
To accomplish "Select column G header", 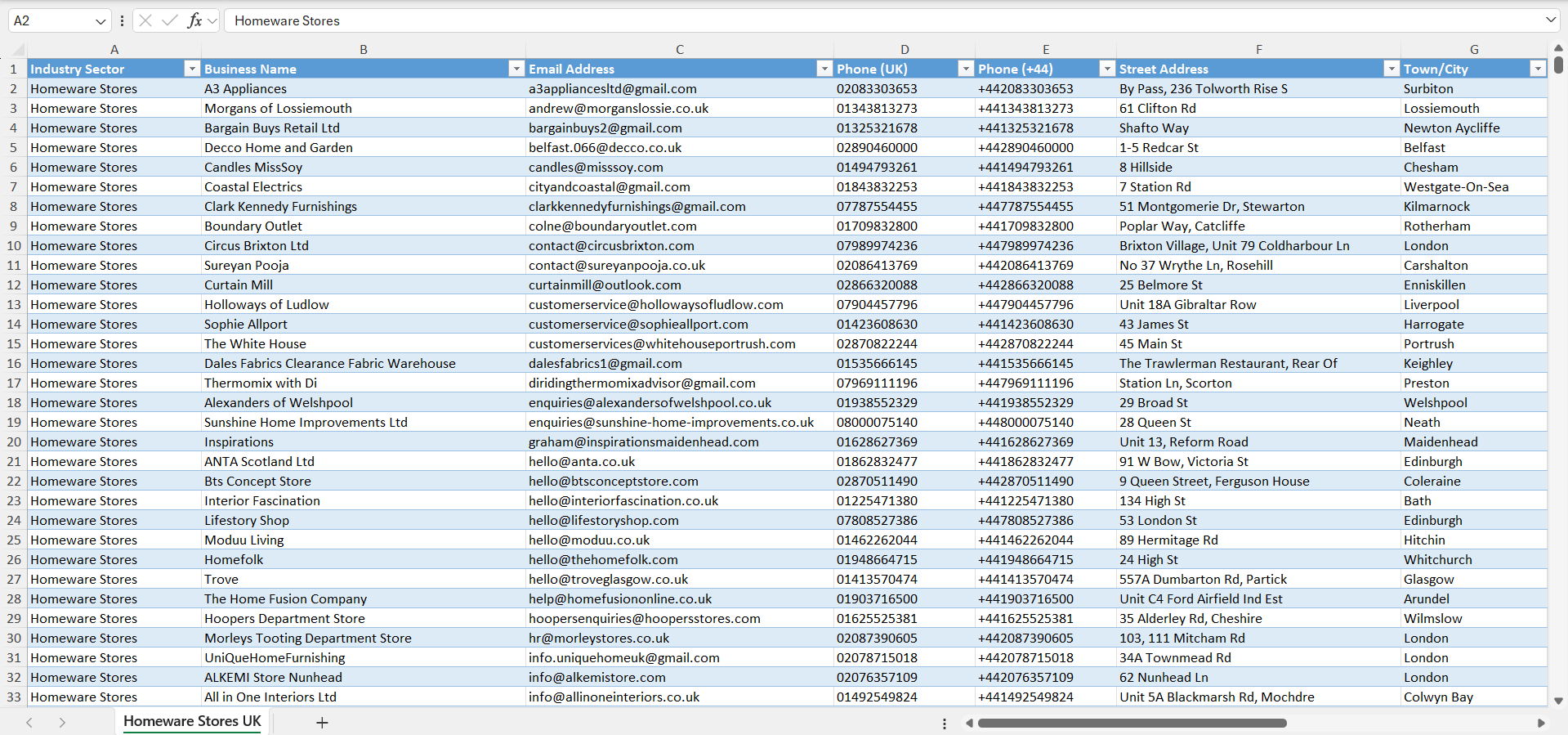I will tap(1474, 49).
